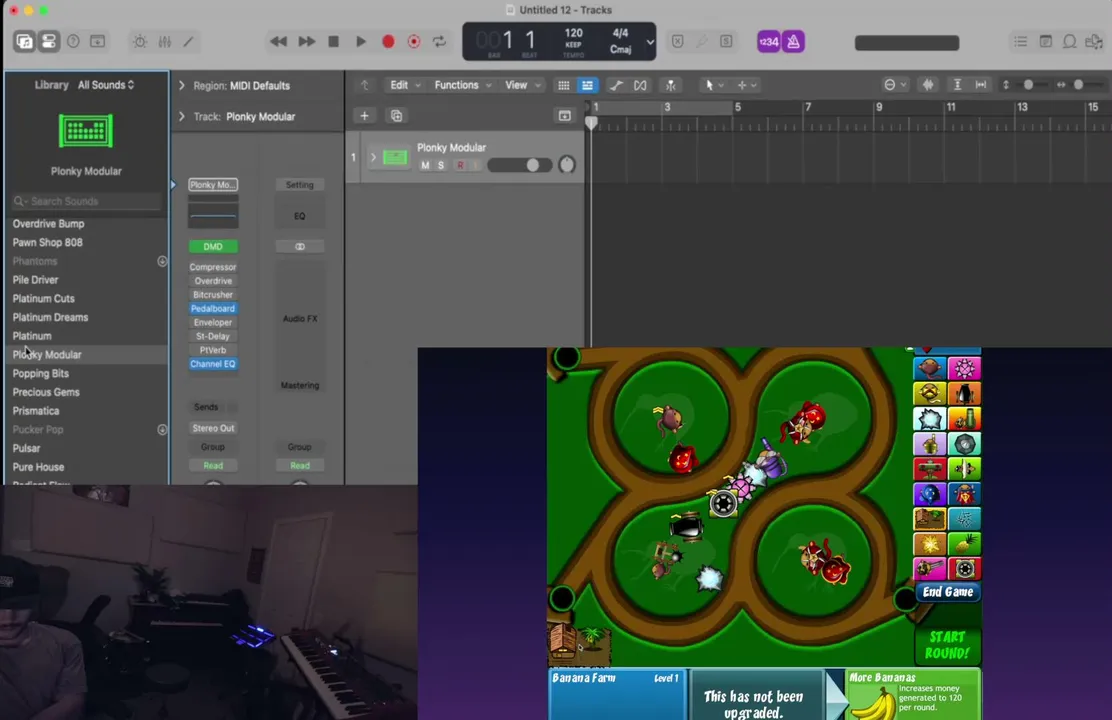Toggle the Automation curve icon
The height and width of the screenshot is (720, 1112).
pos(616,85)
